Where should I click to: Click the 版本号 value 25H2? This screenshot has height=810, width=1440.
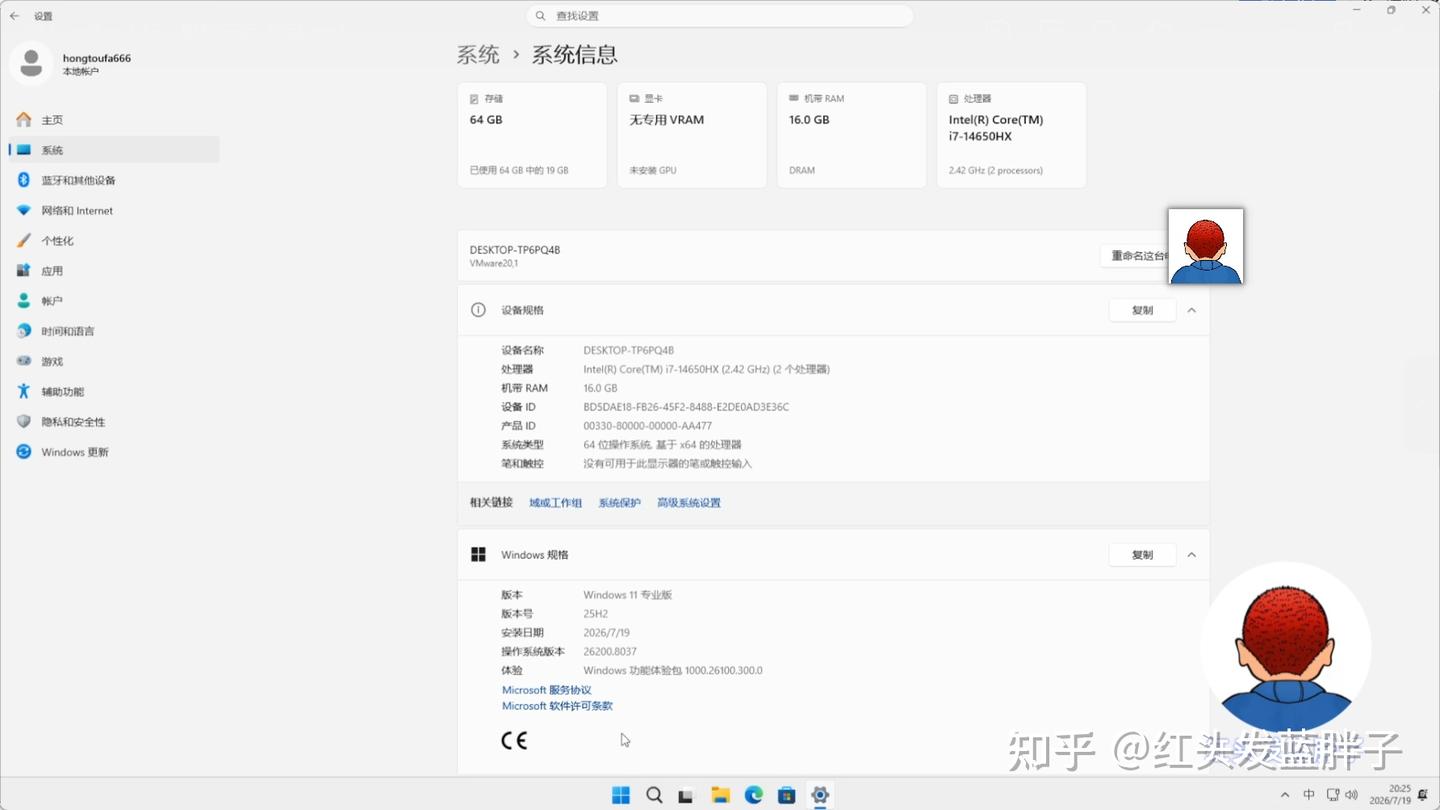point(596,614)
